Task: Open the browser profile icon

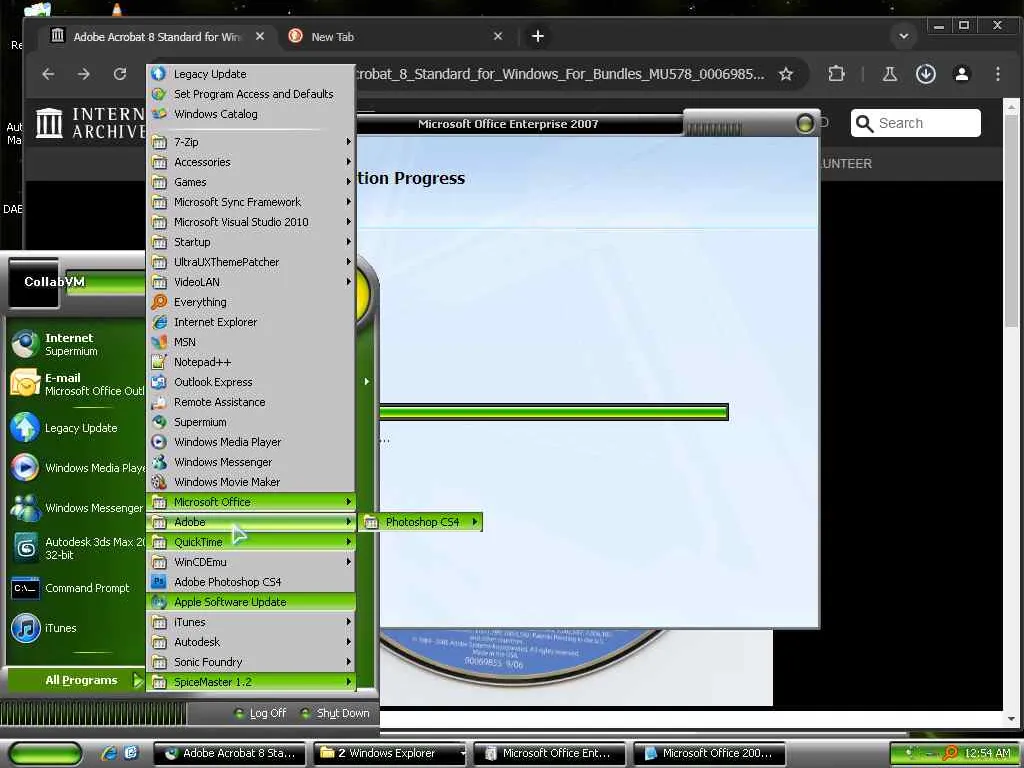Action: click(962, 74)
